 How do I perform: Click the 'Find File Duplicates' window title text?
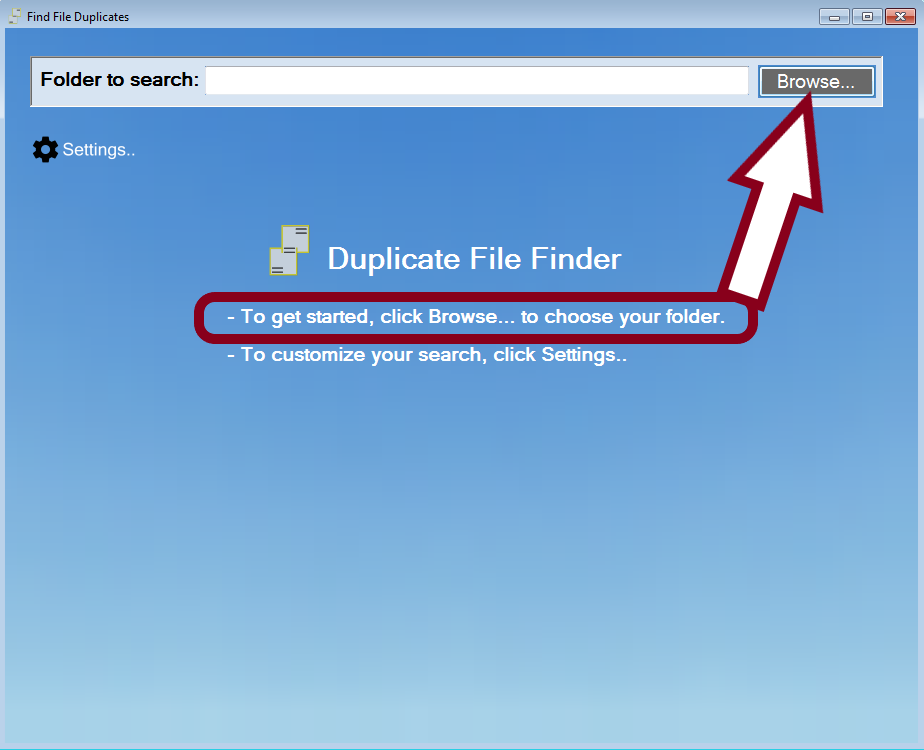pos(78,17)
